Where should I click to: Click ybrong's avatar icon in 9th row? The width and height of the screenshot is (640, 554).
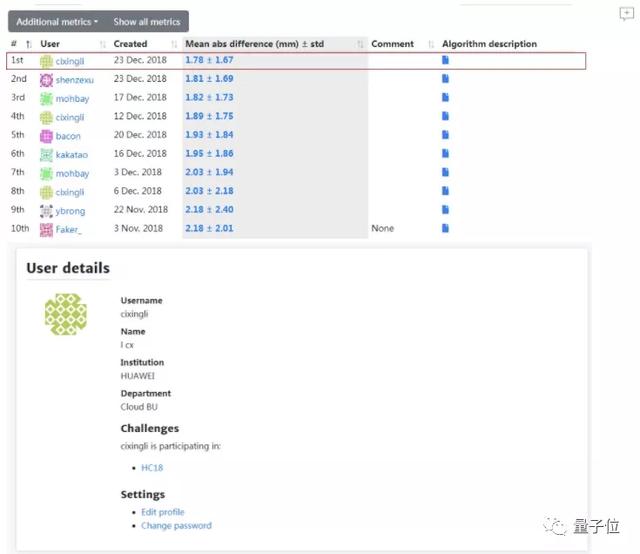(47, 211)
